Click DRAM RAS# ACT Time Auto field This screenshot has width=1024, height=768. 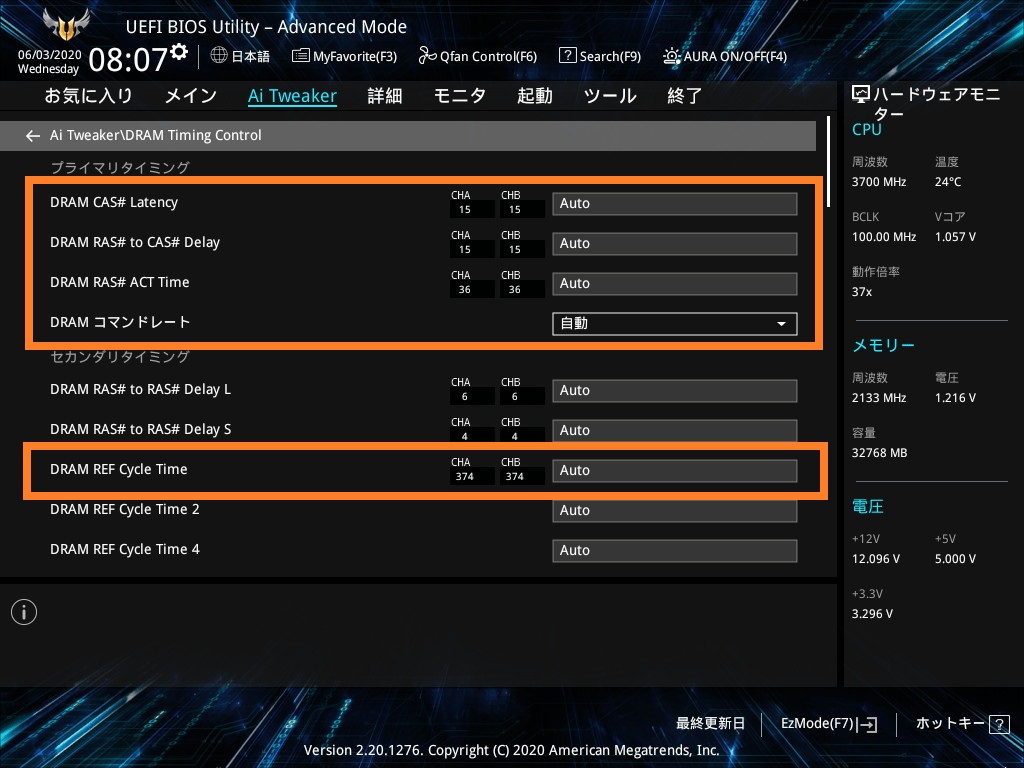click(x=675, y=283)
